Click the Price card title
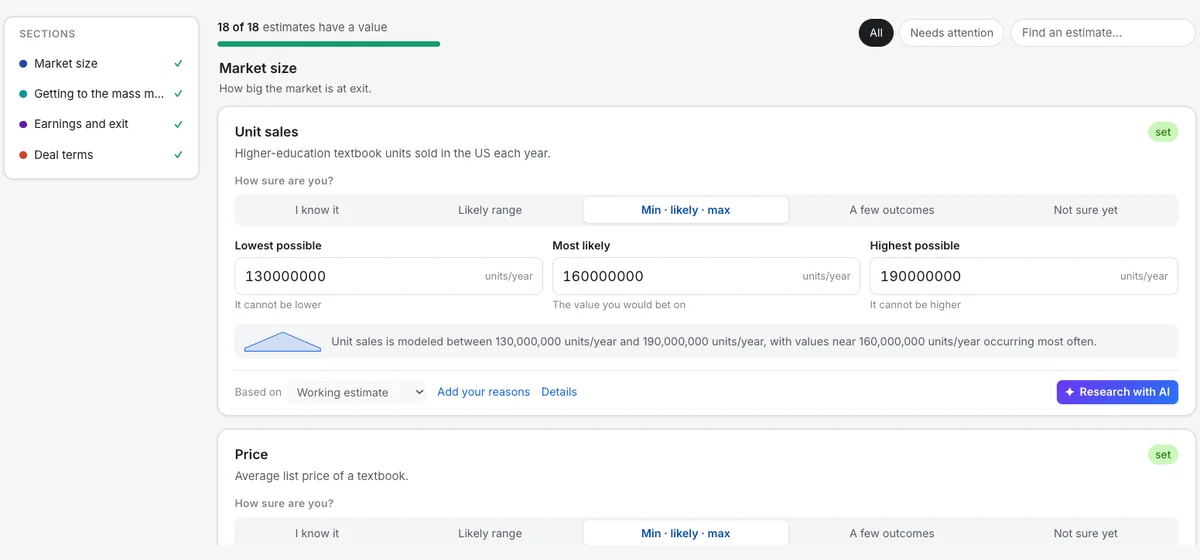The width and height of the screenshot is (1200, 560). pos(252,454)
